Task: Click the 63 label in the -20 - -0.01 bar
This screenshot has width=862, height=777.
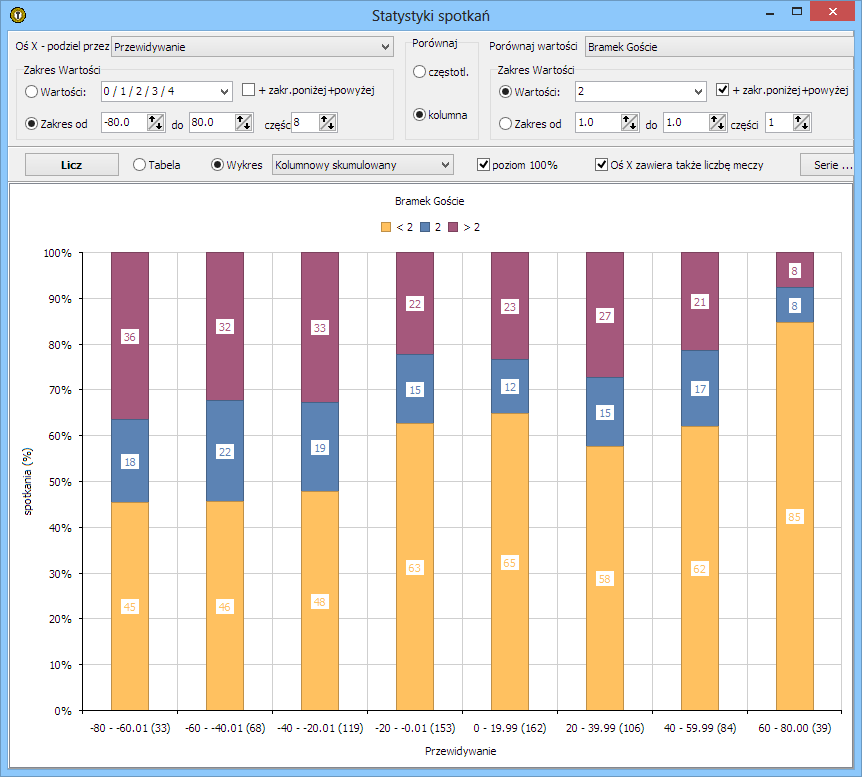Action: tap(415, 567)
